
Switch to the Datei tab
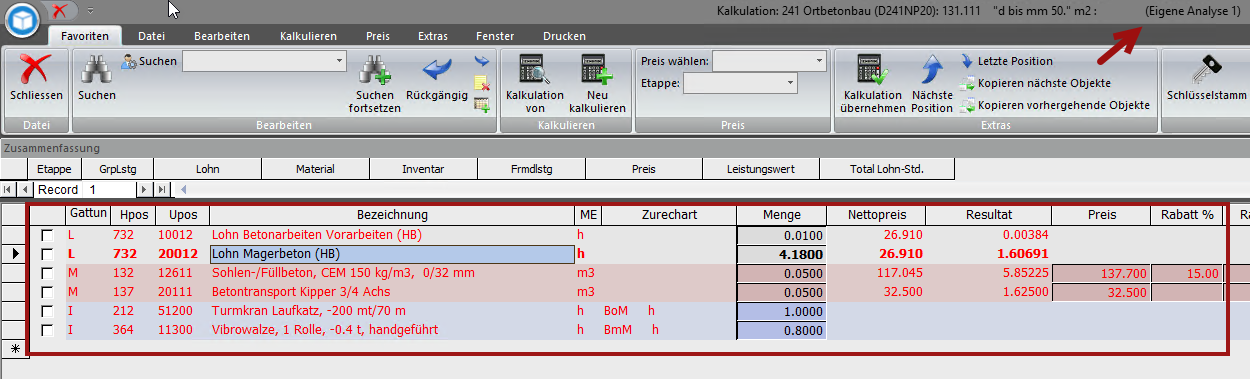click(151, 36)
